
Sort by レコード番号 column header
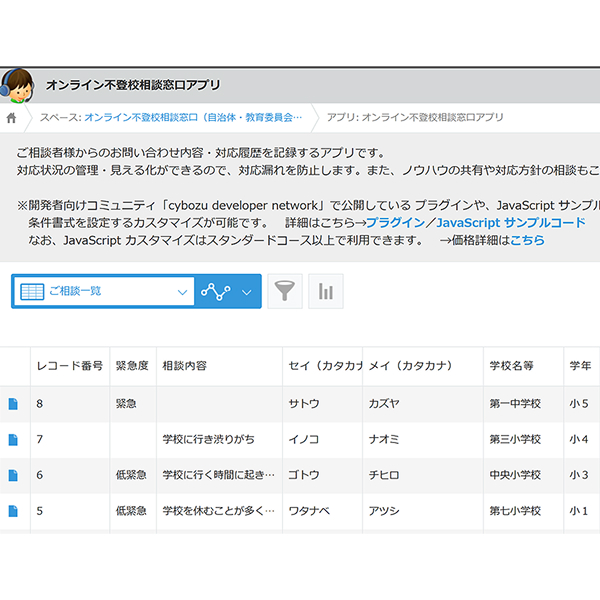[69, 366]
